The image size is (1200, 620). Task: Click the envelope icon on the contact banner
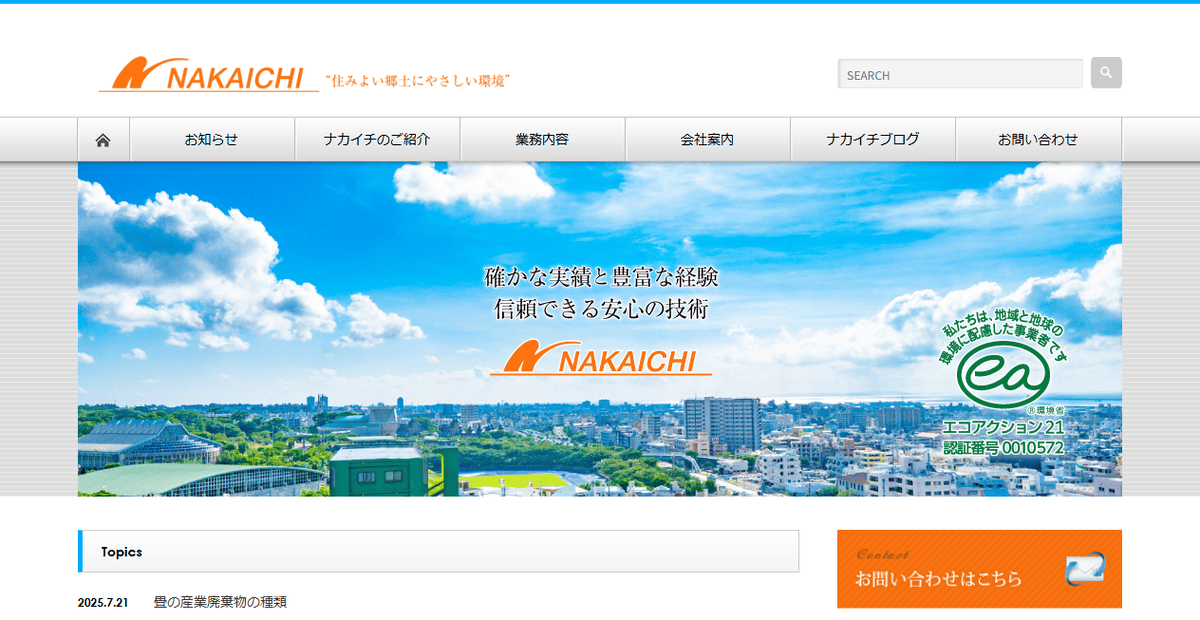(1085, 570)
